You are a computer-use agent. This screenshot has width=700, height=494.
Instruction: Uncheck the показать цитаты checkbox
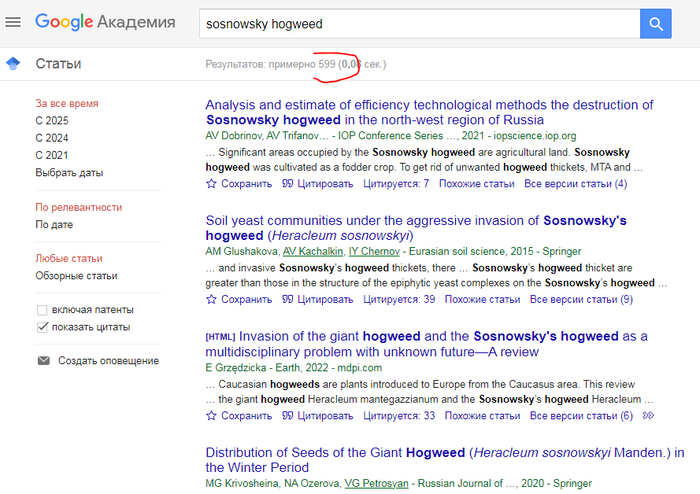point(42,327)
